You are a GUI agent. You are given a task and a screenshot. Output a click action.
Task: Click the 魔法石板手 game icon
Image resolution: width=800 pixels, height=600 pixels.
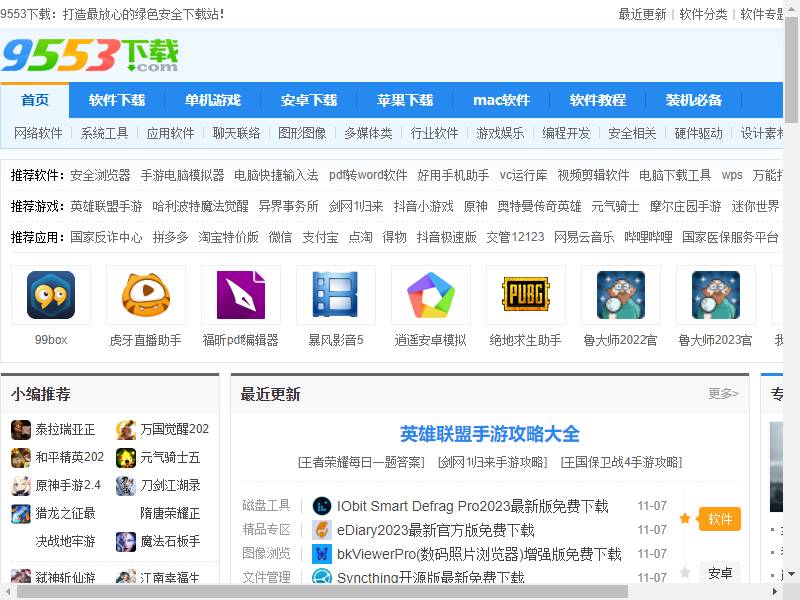[x=126, y=542]
